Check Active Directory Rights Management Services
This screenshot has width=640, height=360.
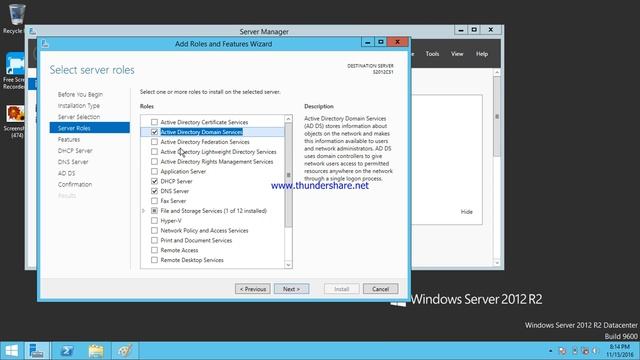(154, 162)
